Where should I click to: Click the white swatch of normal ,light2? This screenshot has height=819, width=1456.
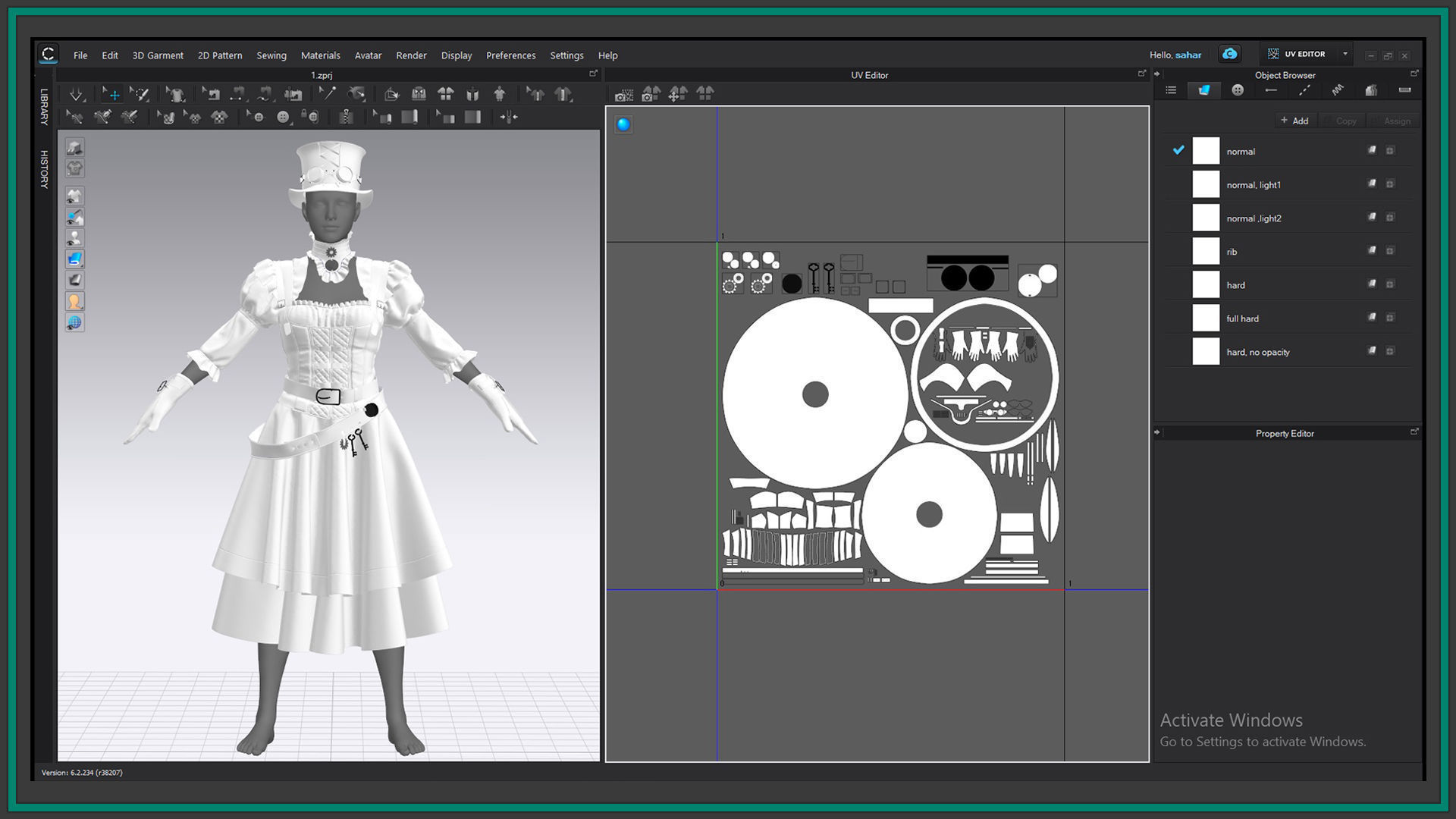coord(1206,218)
